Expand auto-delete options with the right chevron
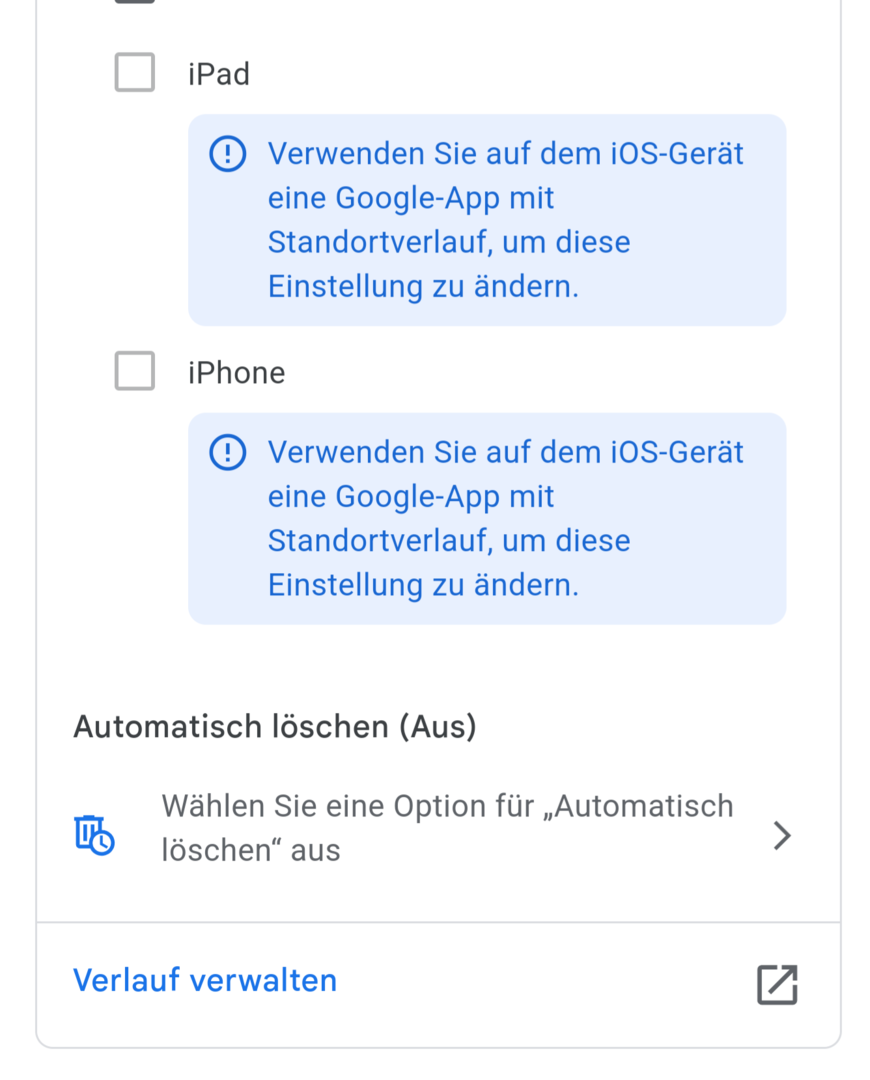The image size is (870, 1080). pos(782,835)
